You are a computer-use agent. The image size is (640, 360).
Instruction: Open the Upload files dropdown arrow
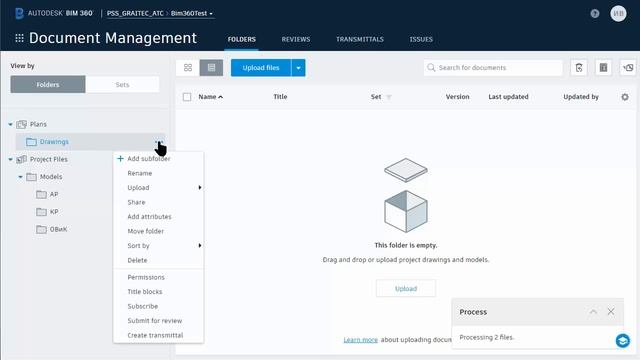click(298, 68)
